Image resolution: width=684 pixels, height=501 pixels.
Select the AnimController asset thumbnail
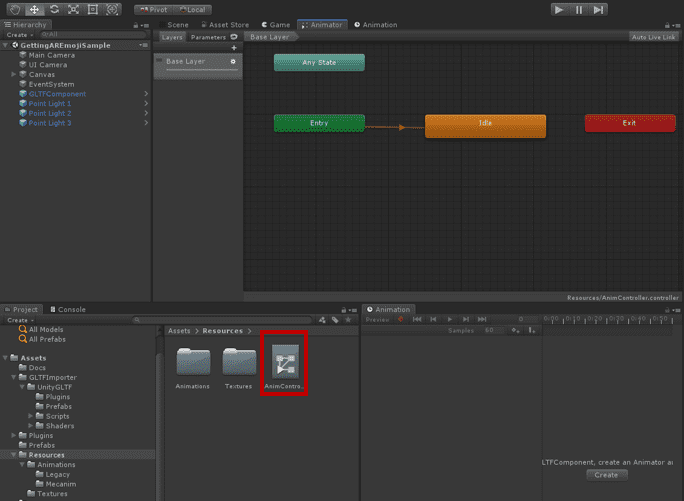(282, 362)
